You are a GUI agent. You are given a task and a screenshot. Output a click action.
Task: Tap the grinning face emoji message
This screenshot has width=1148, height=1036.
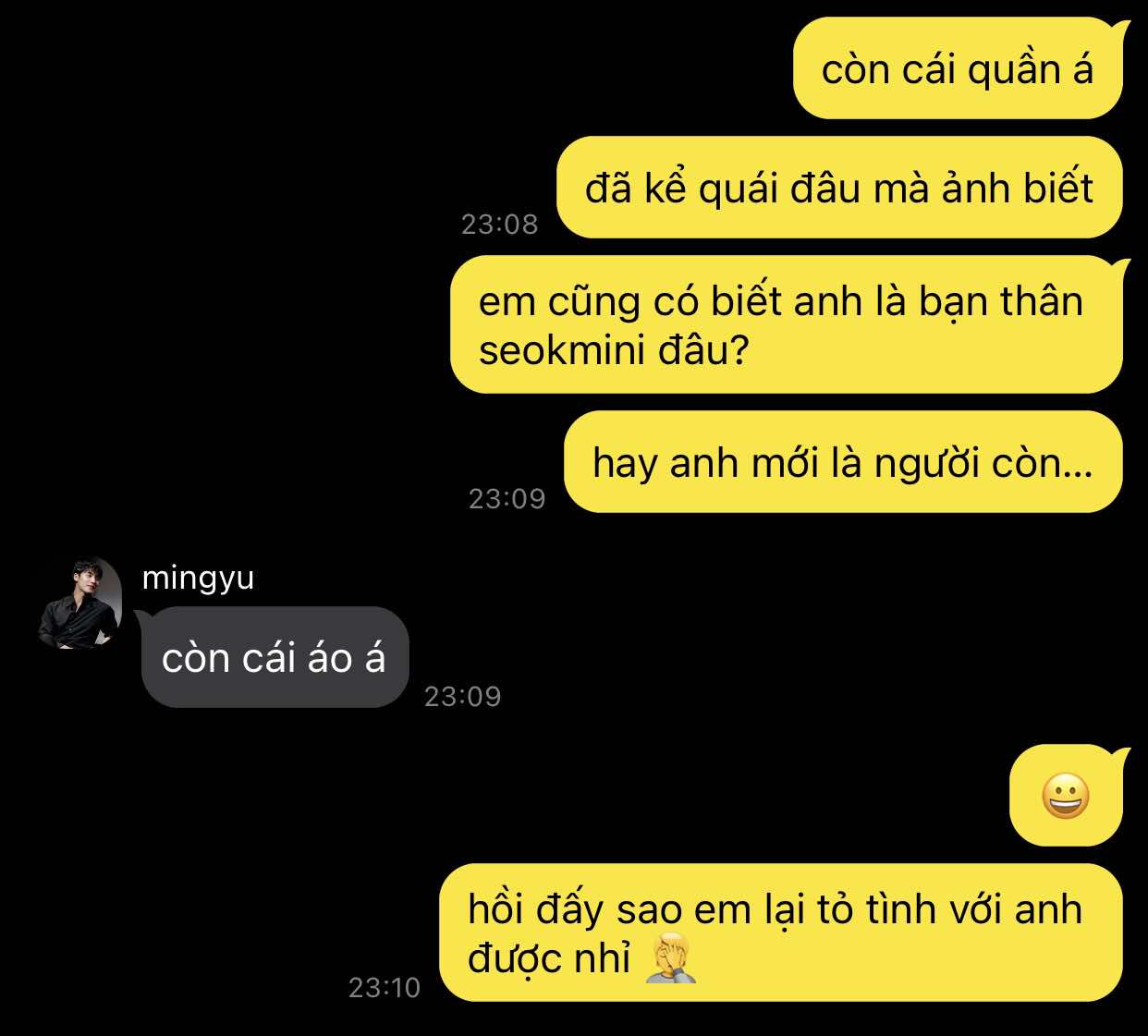tap(1066, 796)
